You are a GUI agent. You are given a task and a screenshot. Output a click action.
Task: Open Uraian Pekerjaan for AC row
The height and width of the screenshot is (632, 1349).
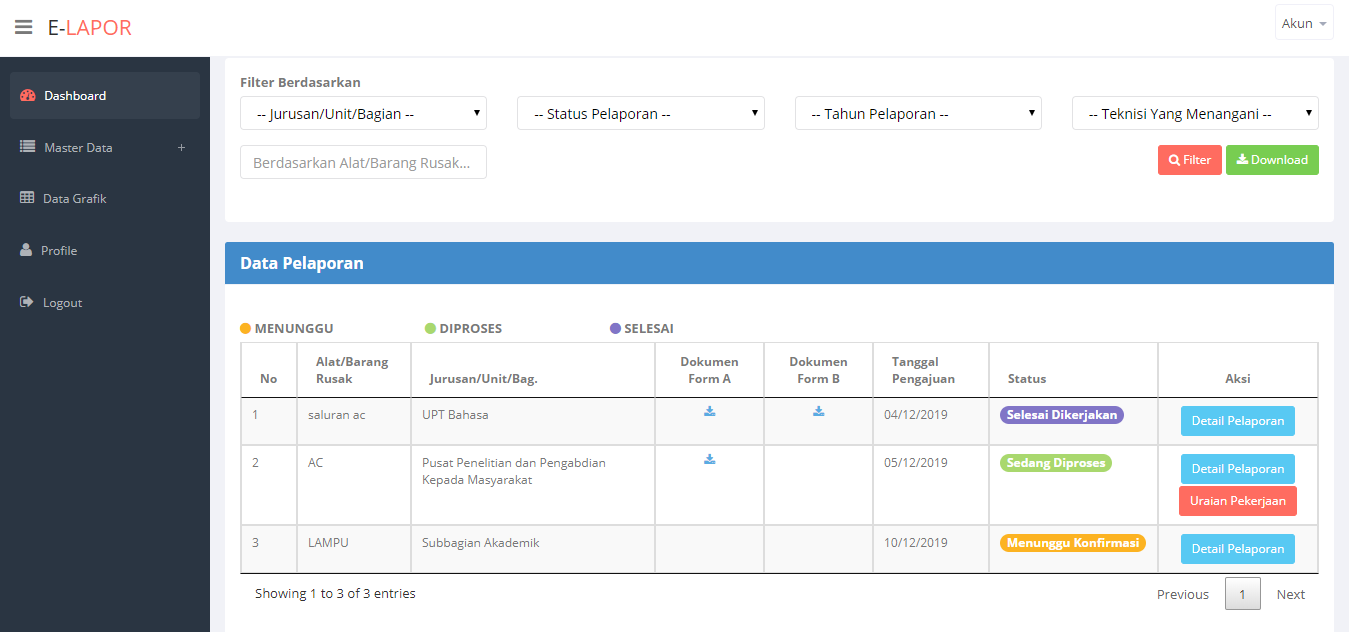pos(1238,501)
